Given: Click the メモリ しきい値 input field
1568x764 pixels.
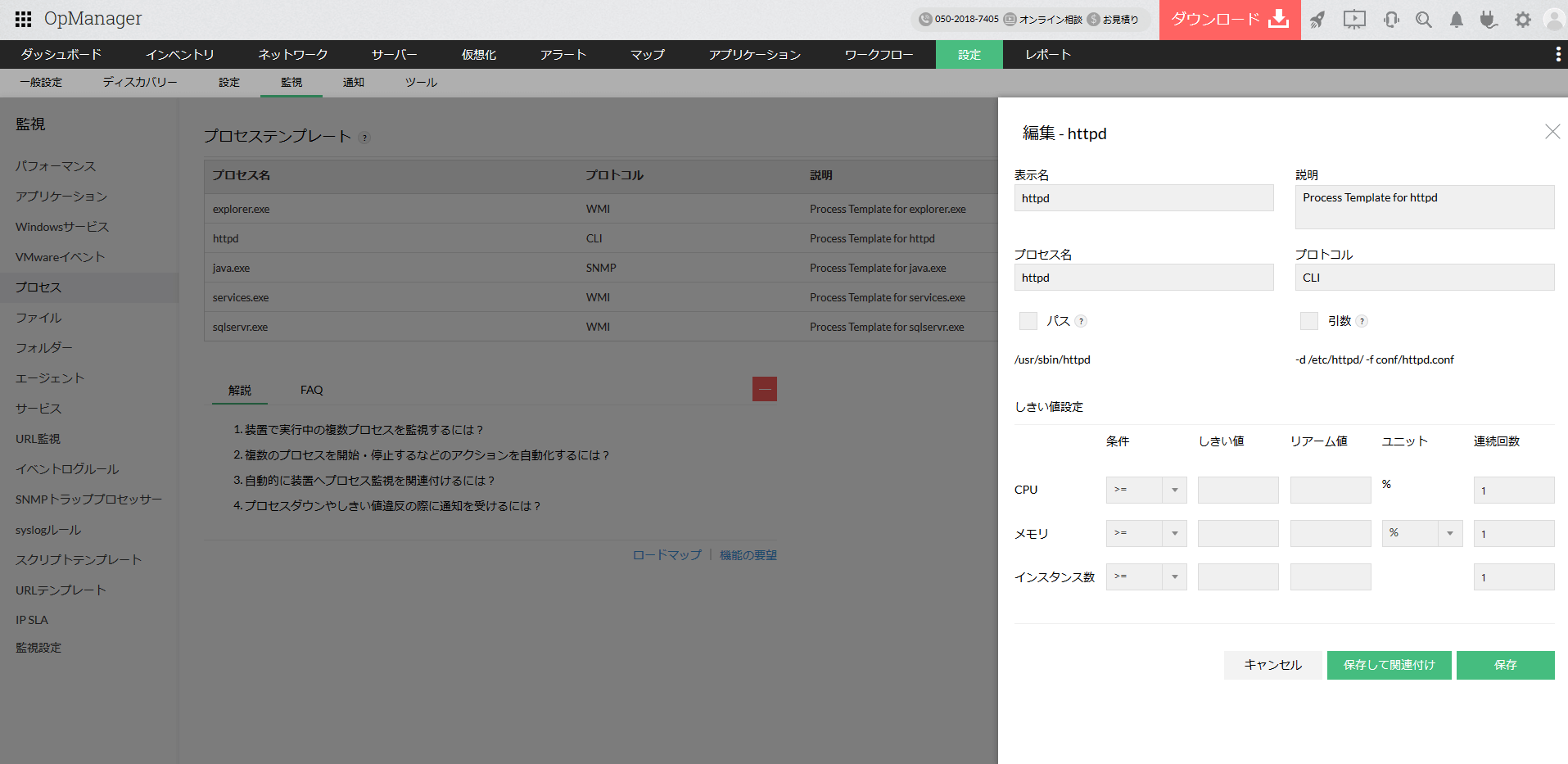Looking at the screenshot, I should point(1238,533).
